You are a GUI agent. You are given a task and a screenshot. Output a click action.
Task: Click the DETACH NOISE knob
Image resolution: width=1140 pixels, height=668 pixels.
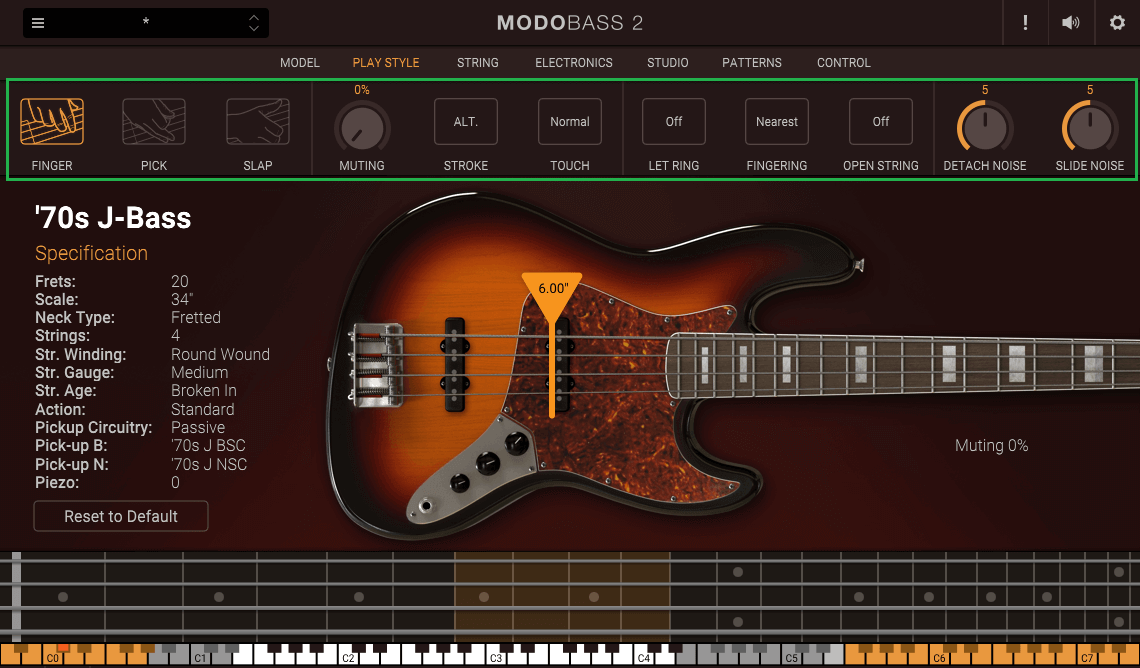tap(985, 128)
